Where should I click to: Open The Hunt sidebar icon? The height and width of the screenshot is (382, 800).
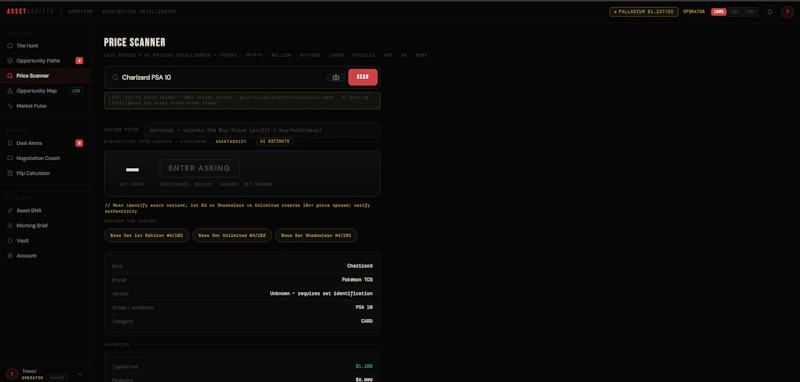(x=10, y=46)
